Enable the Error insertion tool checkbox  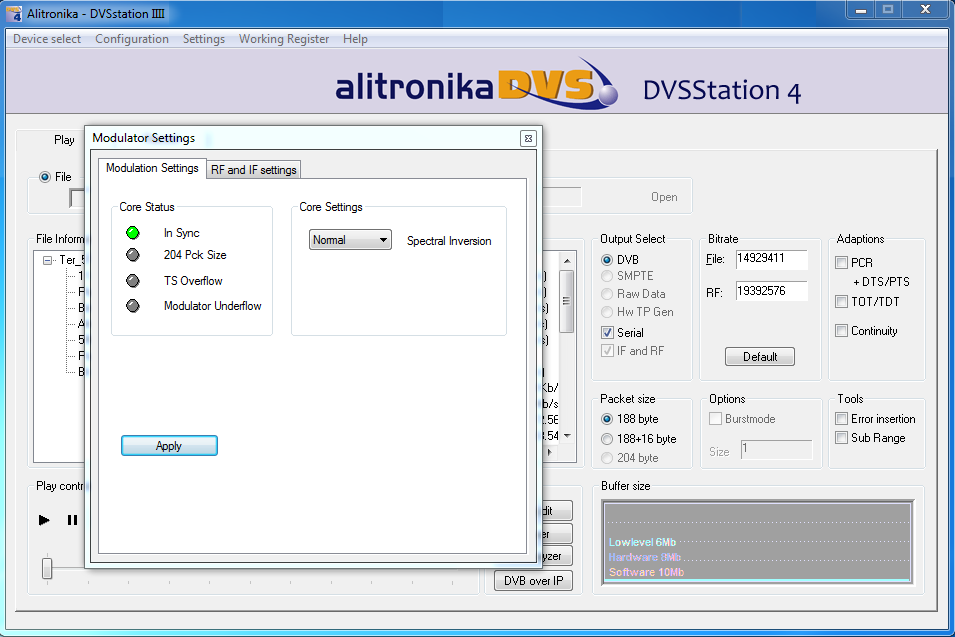[842, 419]
